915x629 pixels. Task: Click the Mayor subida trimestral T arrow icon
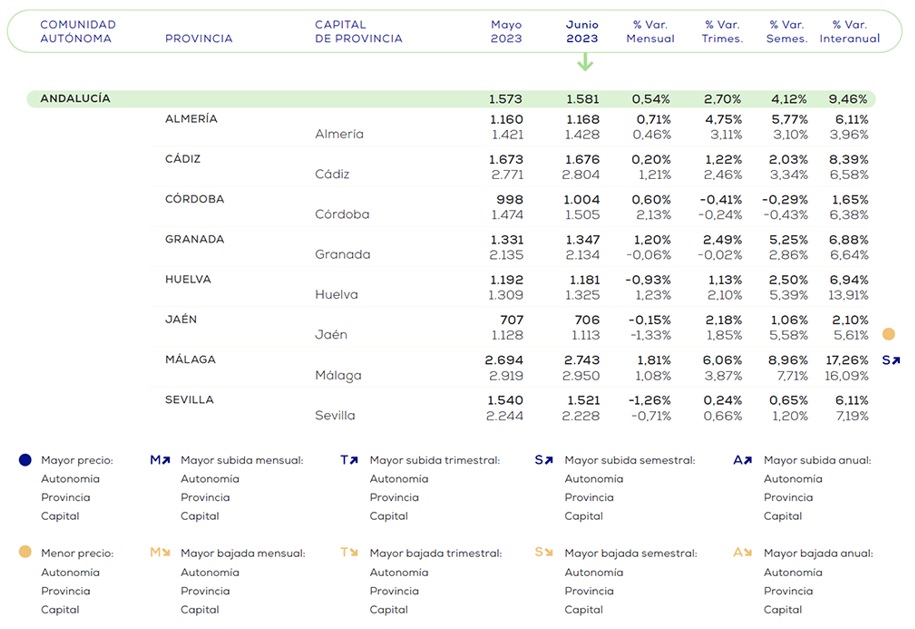[x=349, y=460]
